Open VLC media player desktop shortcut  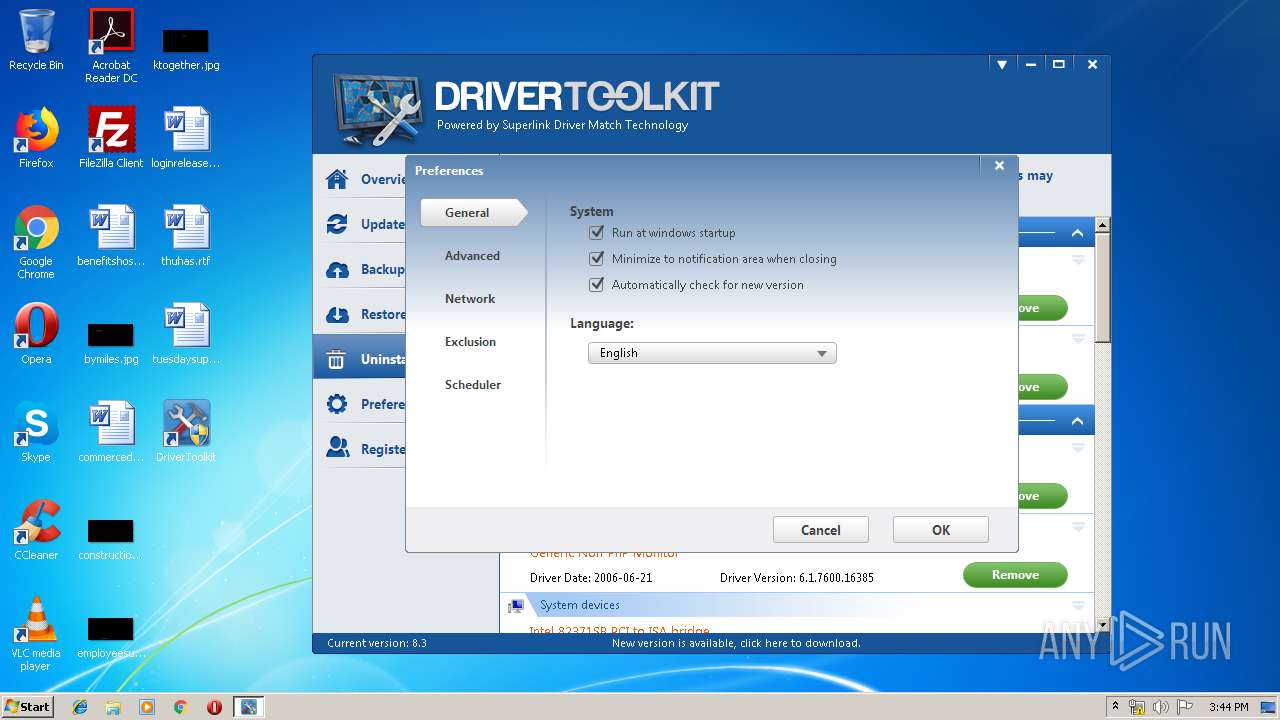tap(36, 634)
